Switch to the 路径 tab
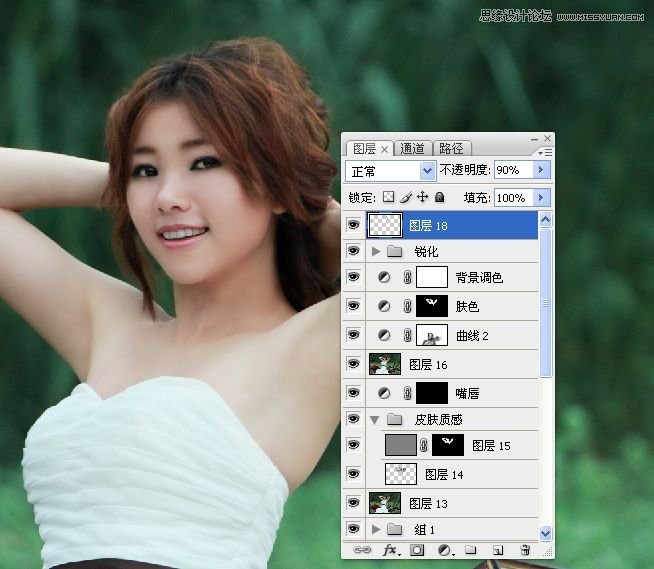 pyautogui.click(x=451, y=149)
